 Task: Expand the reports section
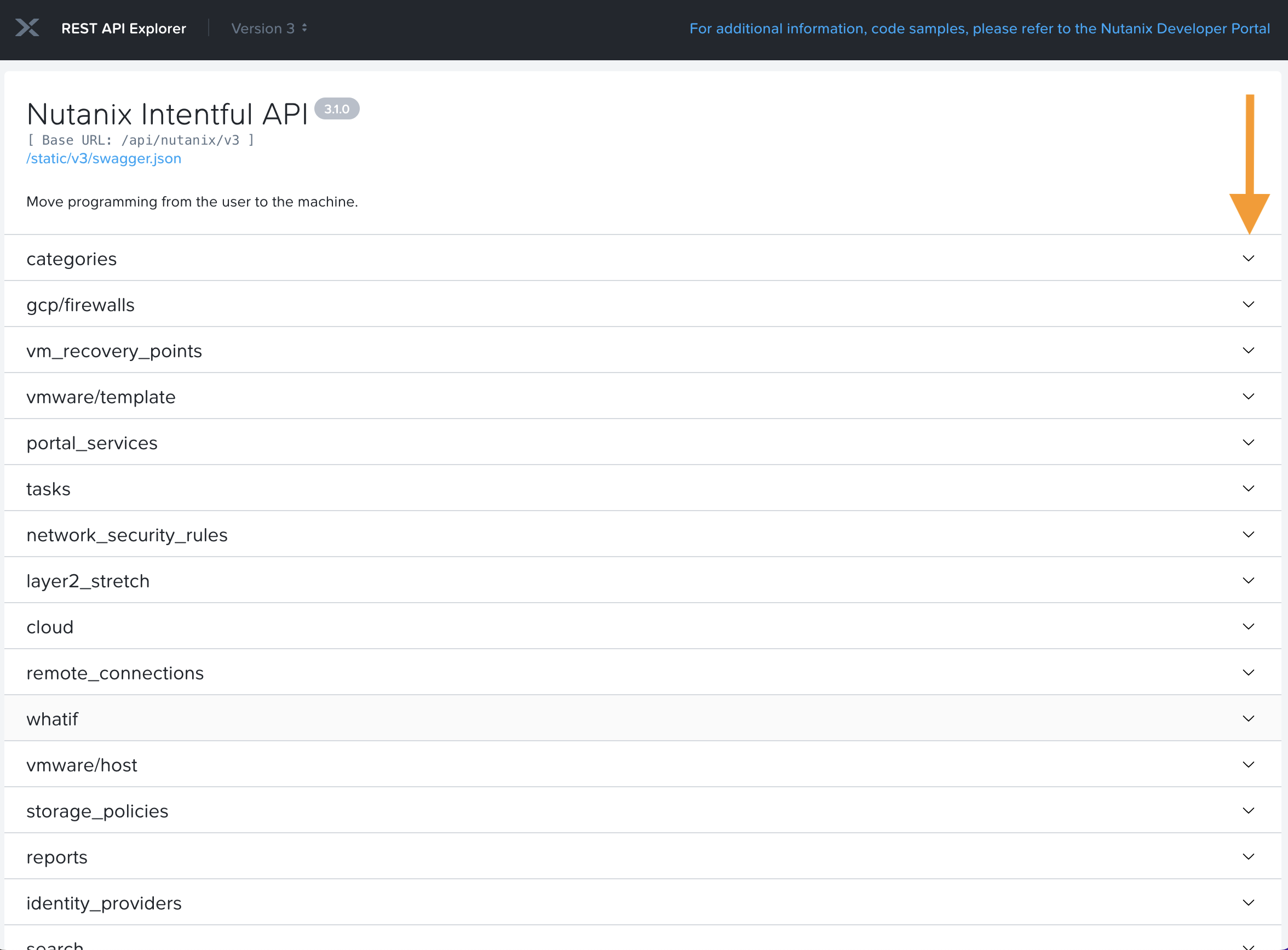[x=57, y=857]
